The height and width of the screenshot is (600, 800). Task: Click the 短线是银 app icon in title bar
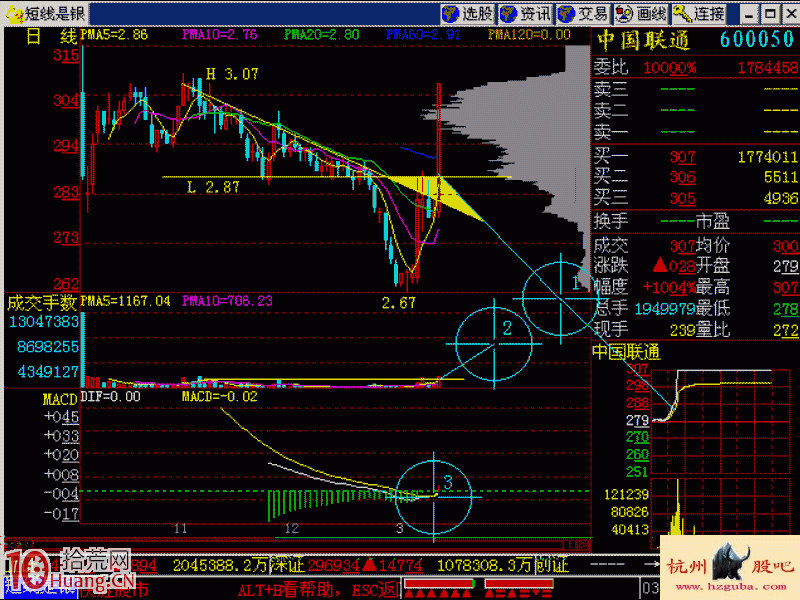point(15,14)
